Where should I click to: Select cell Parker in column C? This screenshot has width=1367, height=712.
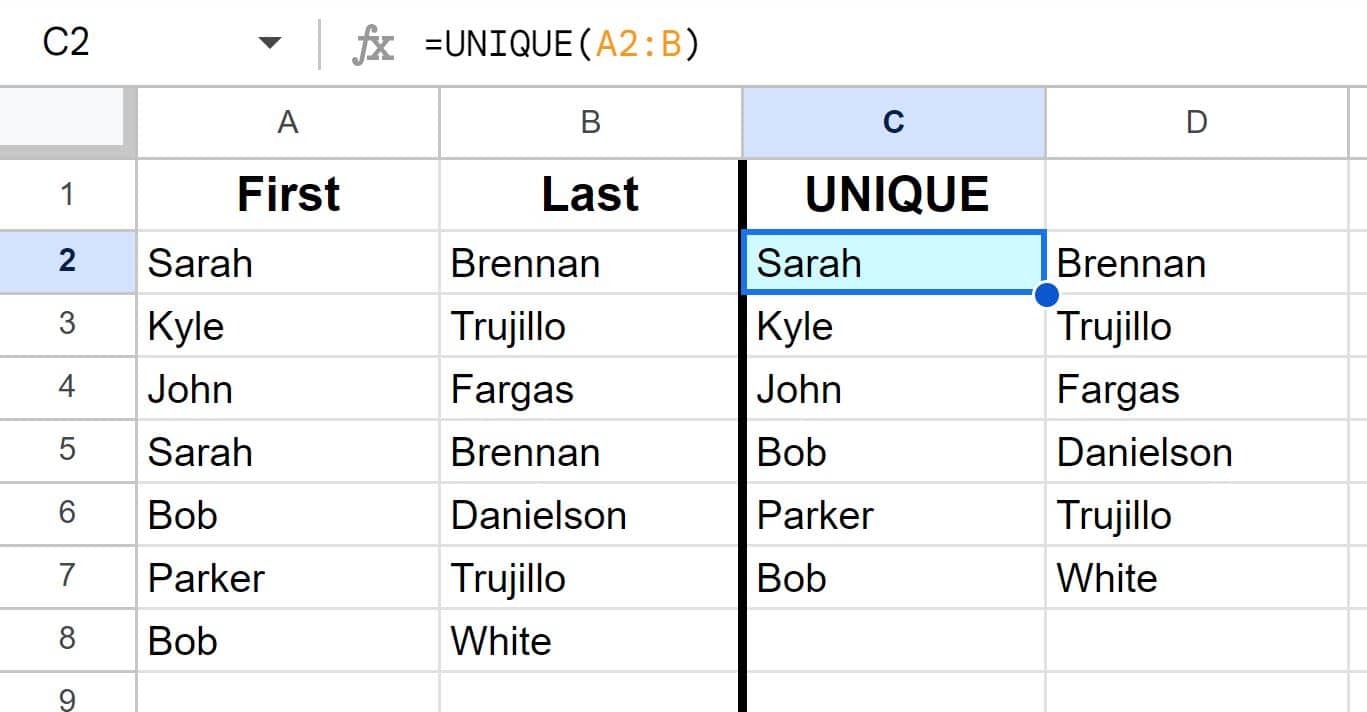pos(896,514)
